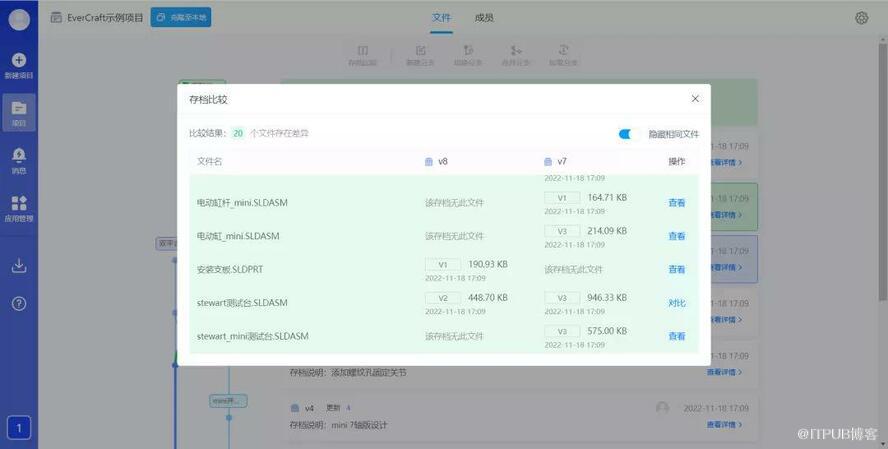Open the 消息 notification bell
The width and height of the screenshot is (888, 449).
19,155
